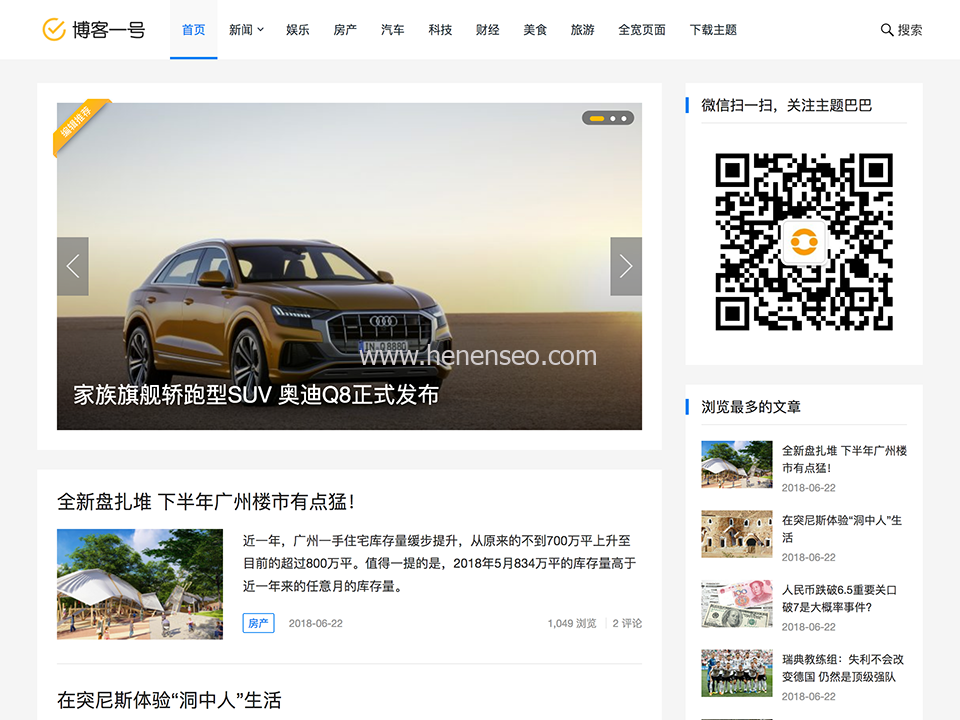The image size is (960, 720).
Task: Advance carousel with right arrow
Action: click(626, 266)
